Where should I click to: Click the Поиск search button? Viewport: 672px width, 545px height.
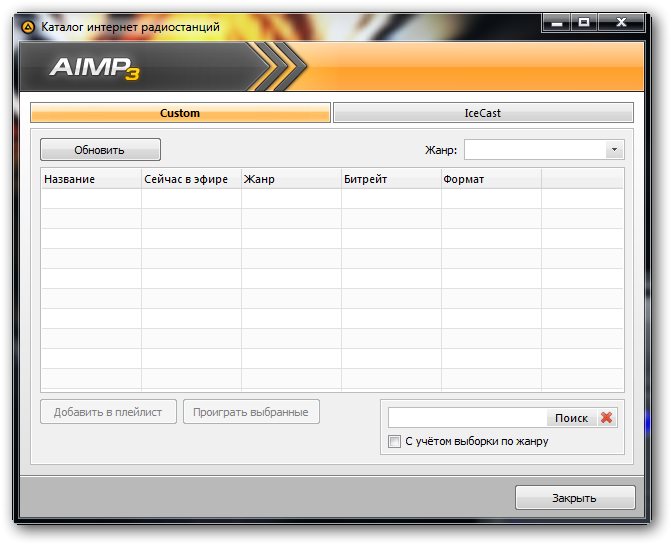pyautogui.click(x=571, y=418)
